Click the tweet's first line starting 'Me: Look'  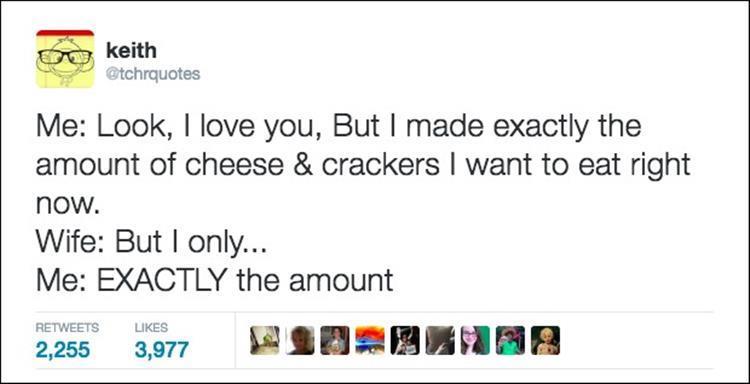pos(338,127)
